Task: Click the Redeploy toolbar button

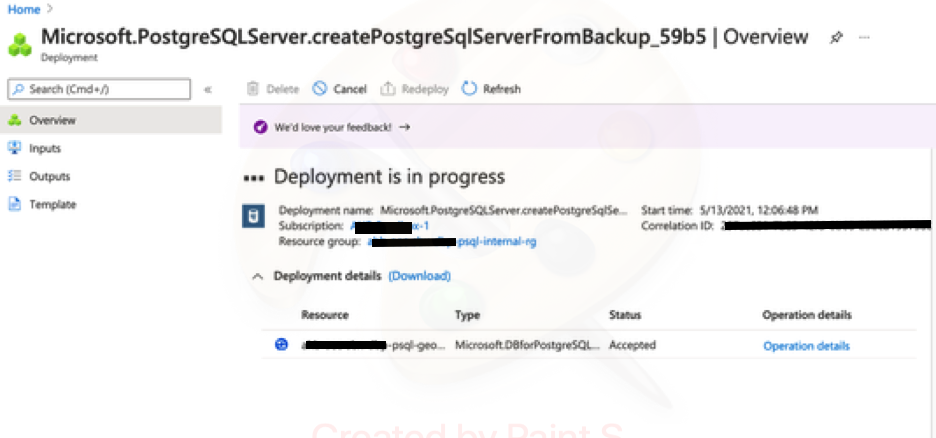Action: tap(414, 89)
